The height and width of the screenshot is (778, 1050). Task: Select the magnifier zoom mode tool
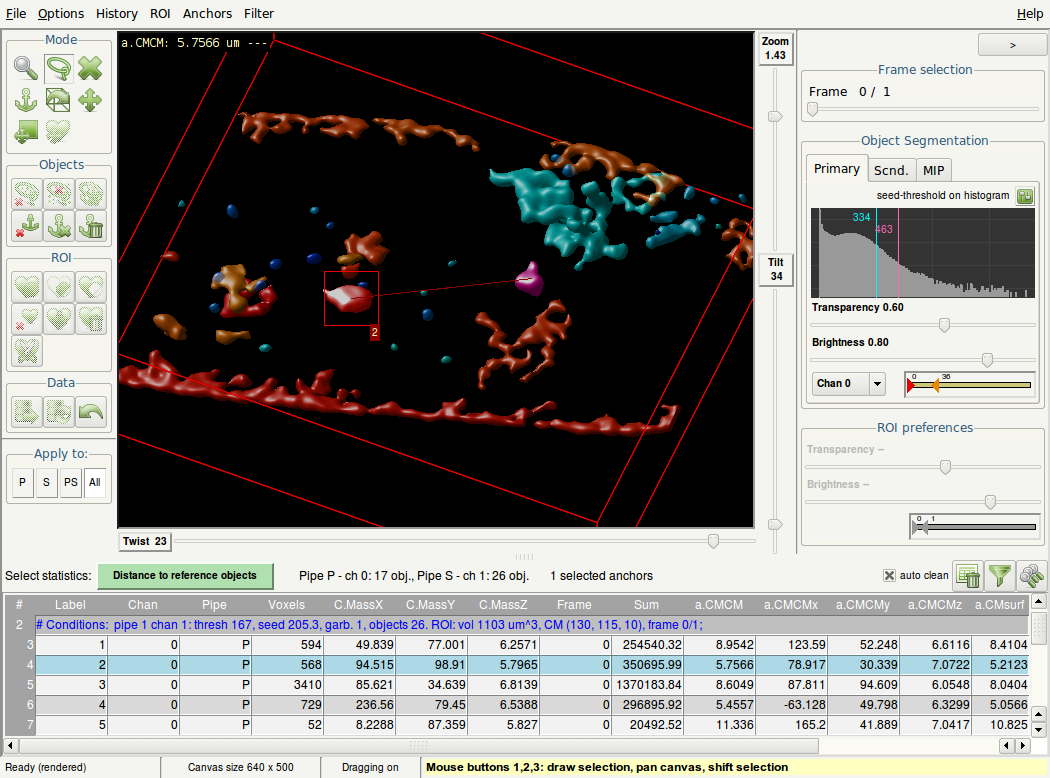coord(26,68)
